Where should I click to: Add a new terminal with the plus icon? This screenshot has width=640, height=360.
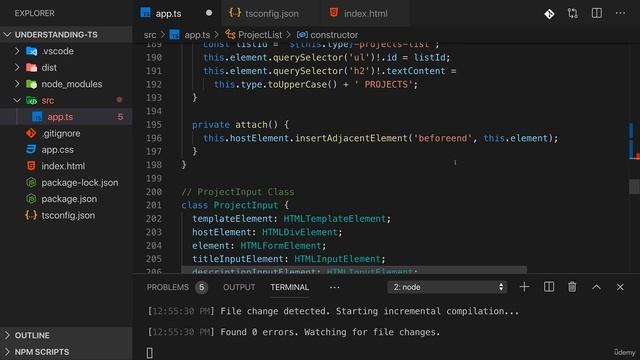coord(524,287)
